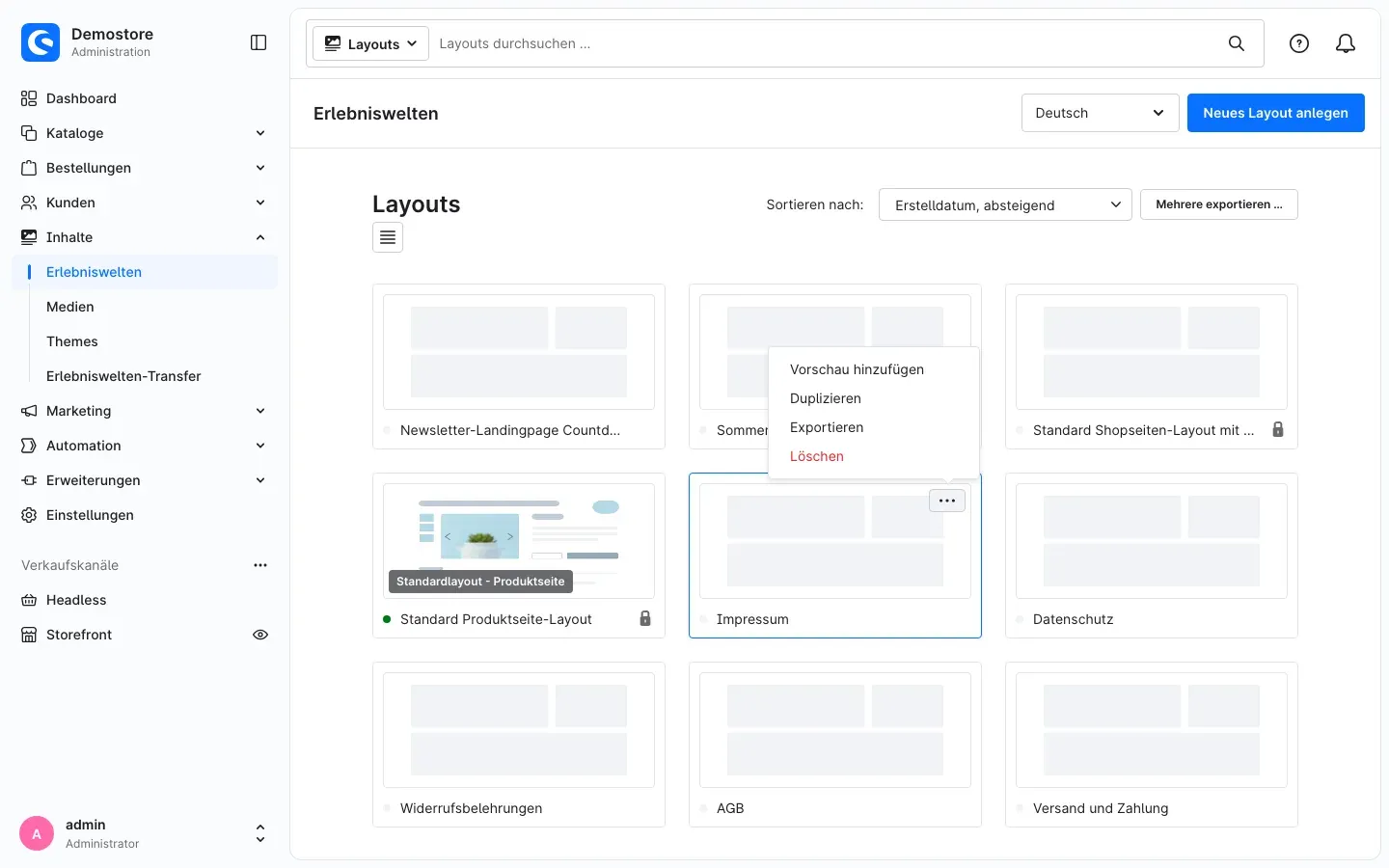Open the Widerrufsbelehrungen layout thumbnail

tap(519, 730)
